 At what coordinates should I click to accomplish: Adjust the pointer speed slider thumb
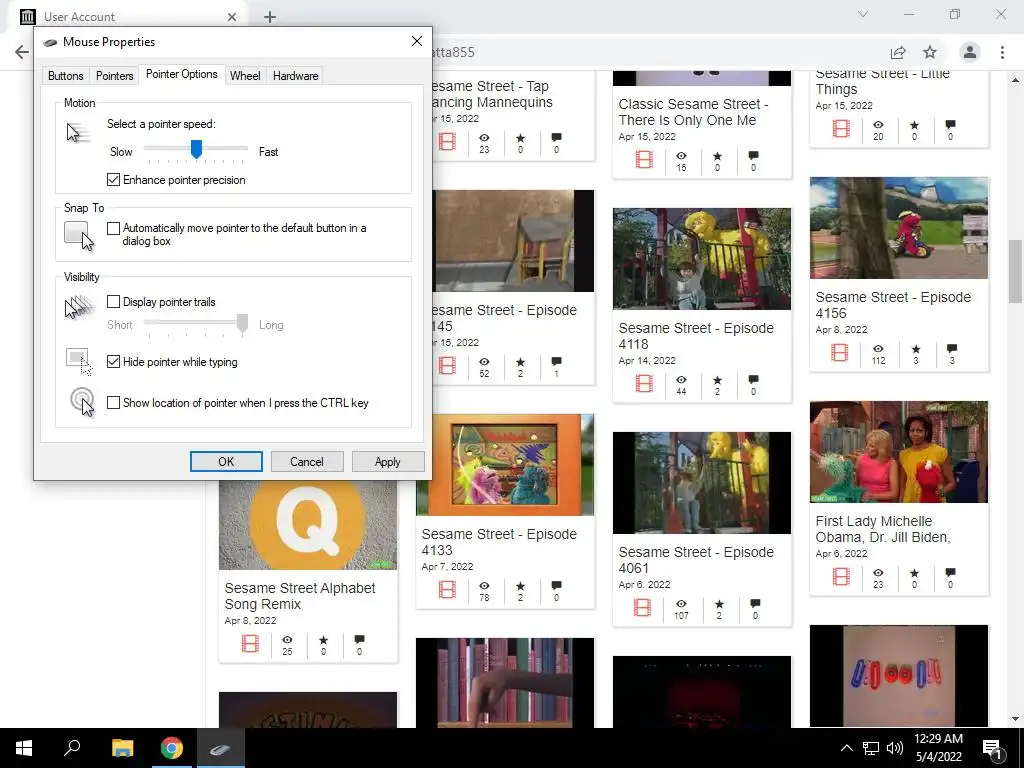click(196, 149)
